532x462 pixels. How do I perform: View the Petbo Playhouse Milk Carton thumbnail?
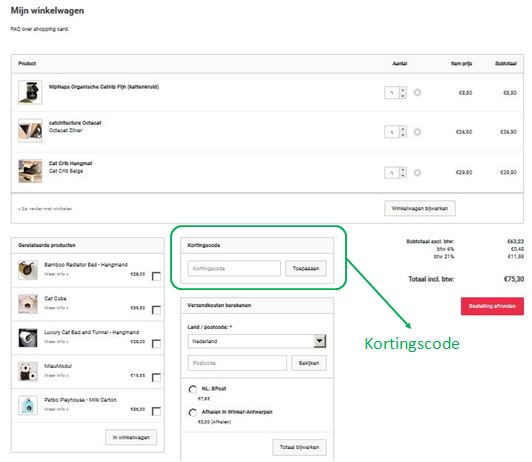(28, 405)
